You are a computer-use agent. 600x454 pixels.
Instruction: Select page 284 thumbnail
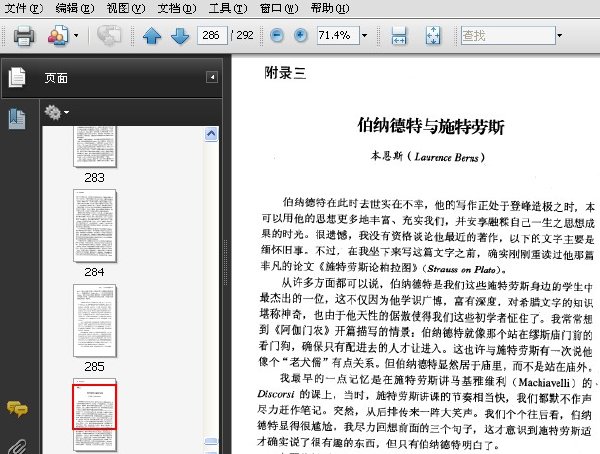[x=95, y=226]
